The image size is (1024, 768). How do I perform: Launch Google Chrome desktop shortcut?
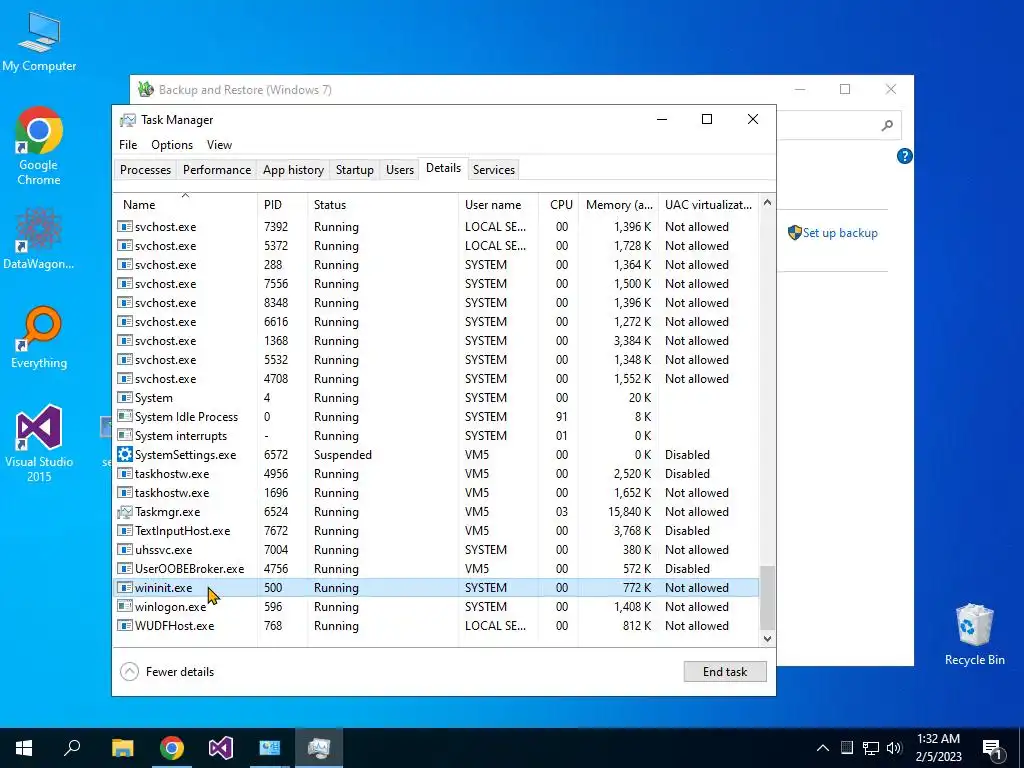[x=39, y=146]
